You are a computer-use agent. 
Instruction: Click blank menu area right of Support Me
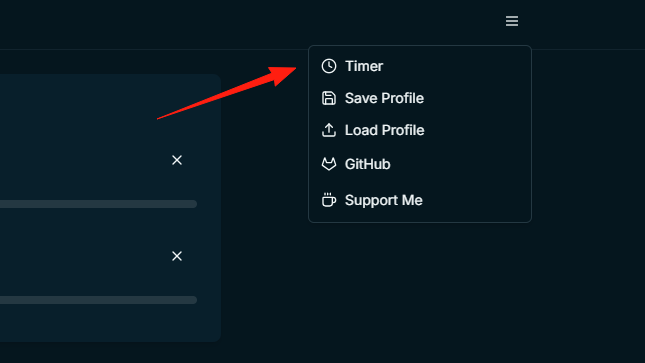tap(477, 200)
